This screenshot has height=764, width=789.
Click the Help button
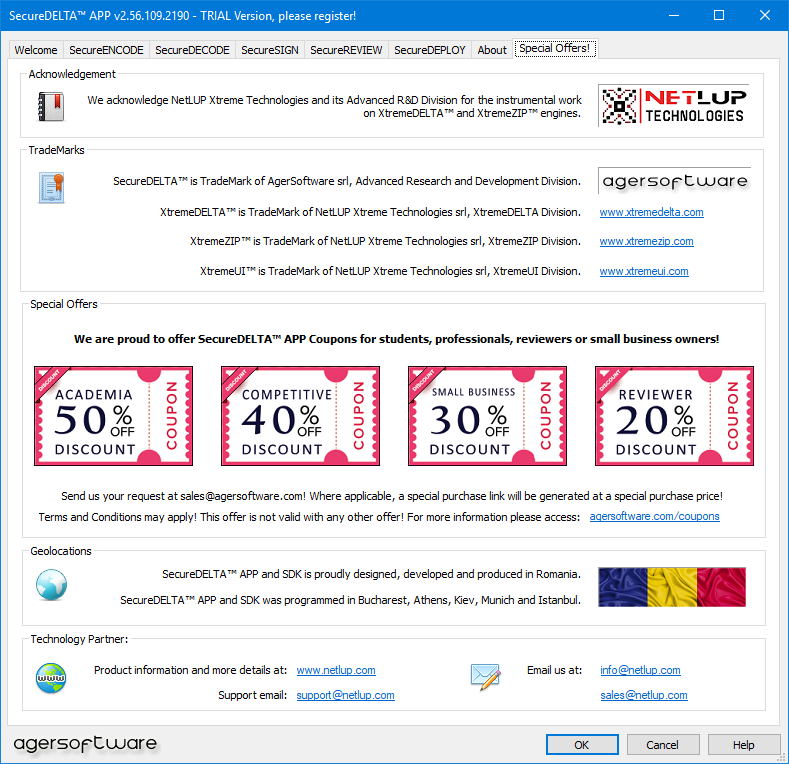point(744,744)
